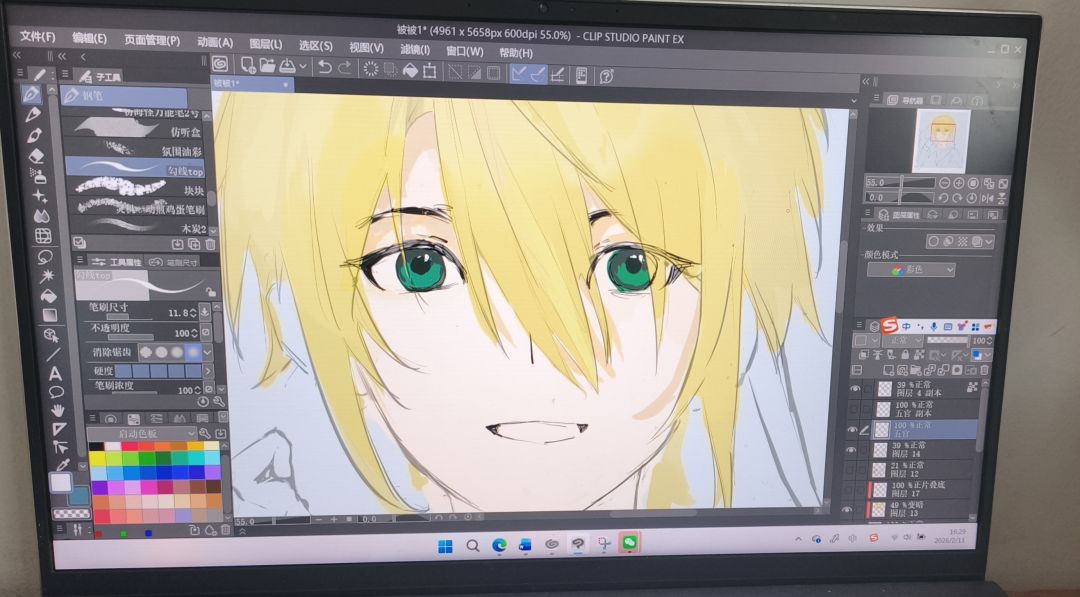Click the help question mark icon
1080x597 pixels.
(x=606, y=76)
